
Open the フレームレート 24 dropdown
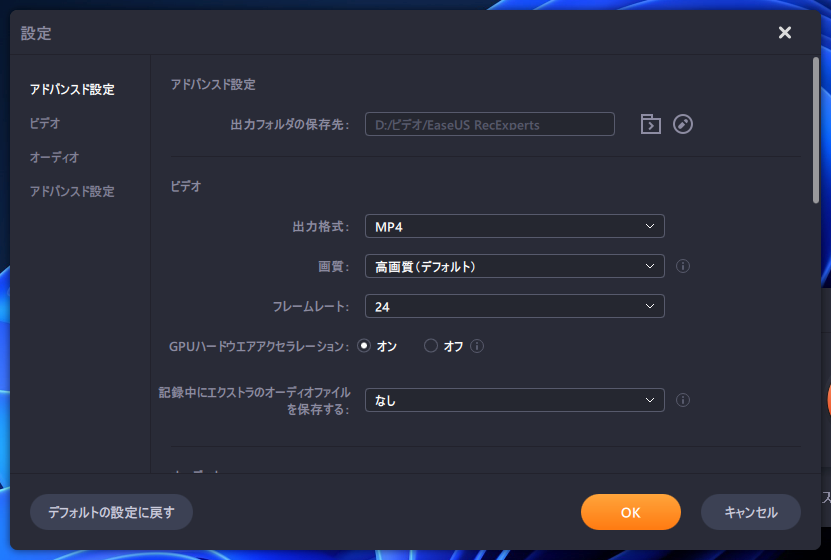(515, 306)
